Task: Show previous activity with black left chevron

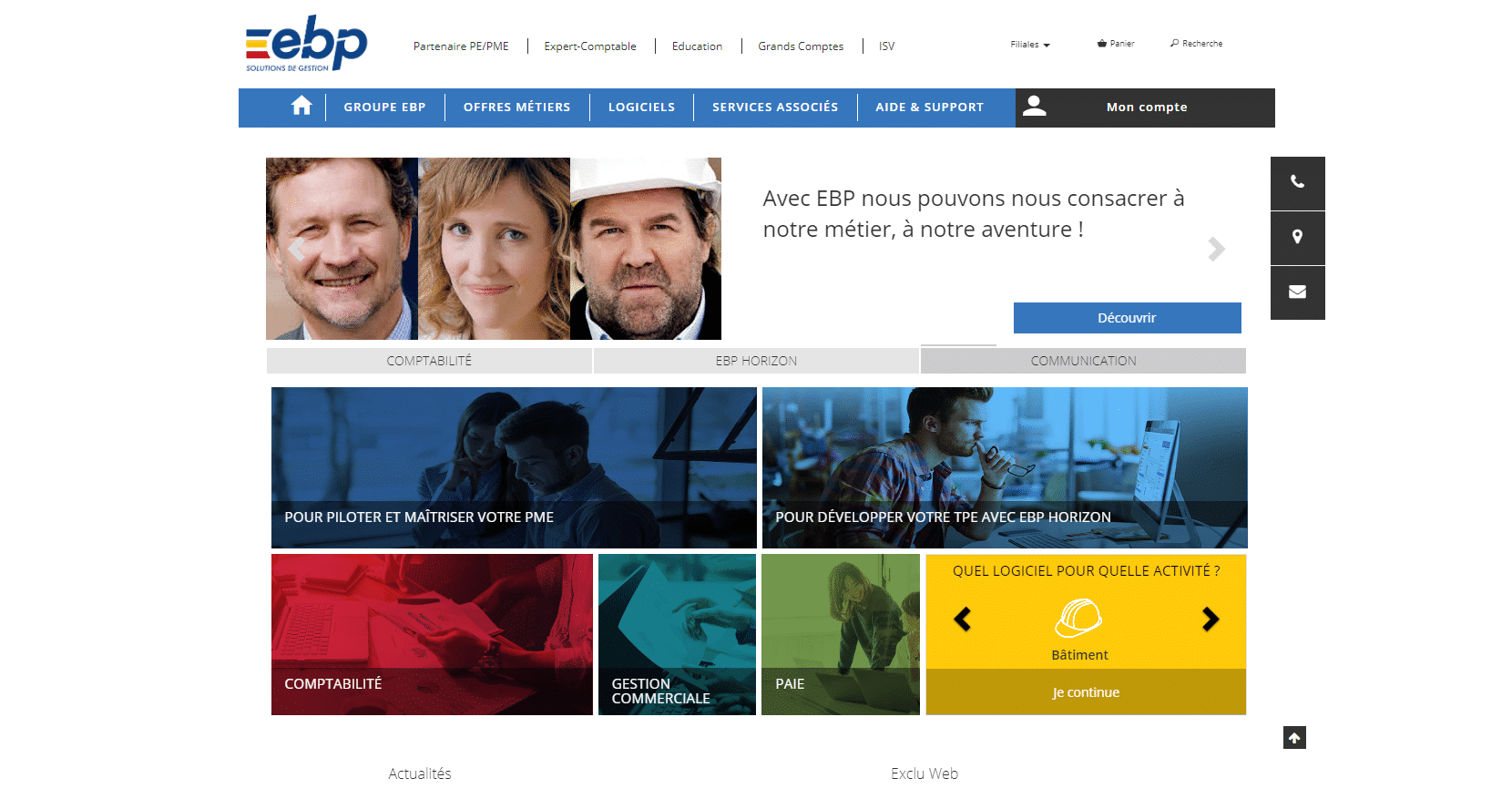Action: [x=963, y=620]
